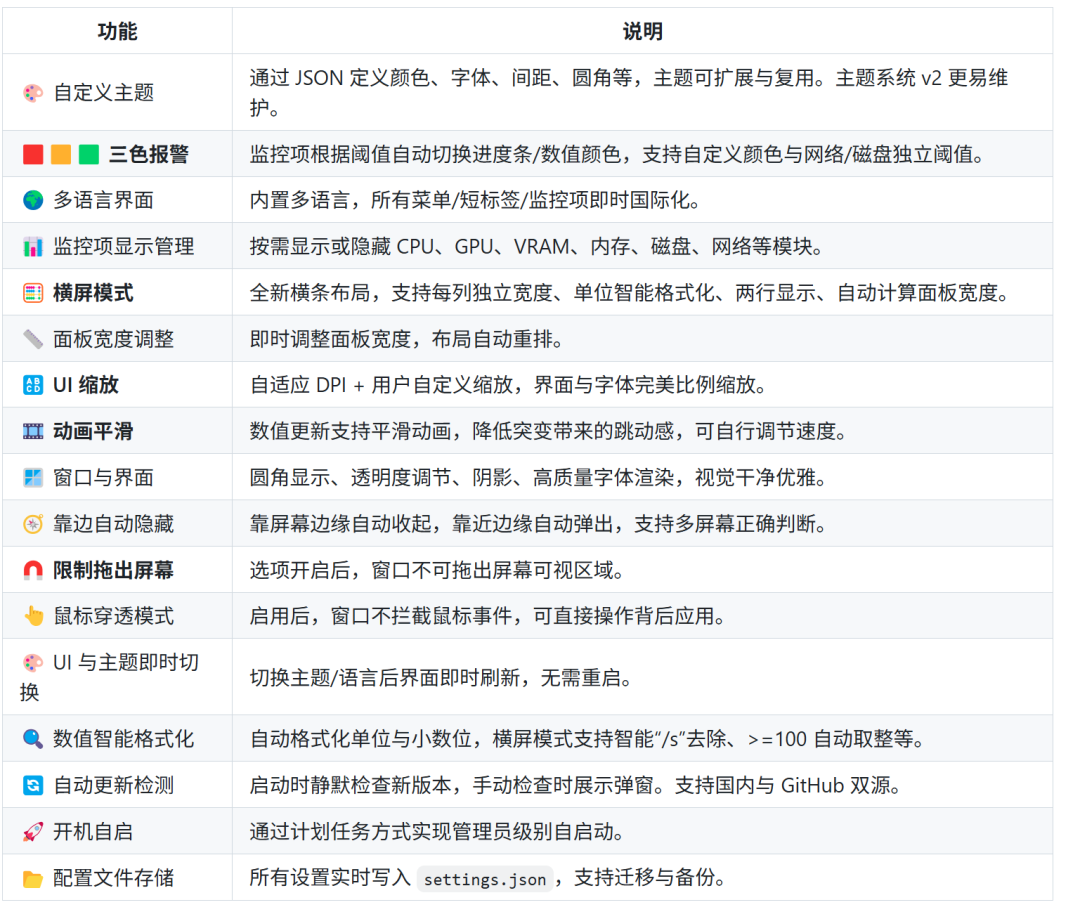
Task: Click the magnifier icon for 数值智能格式化
Action: (33, 740)
